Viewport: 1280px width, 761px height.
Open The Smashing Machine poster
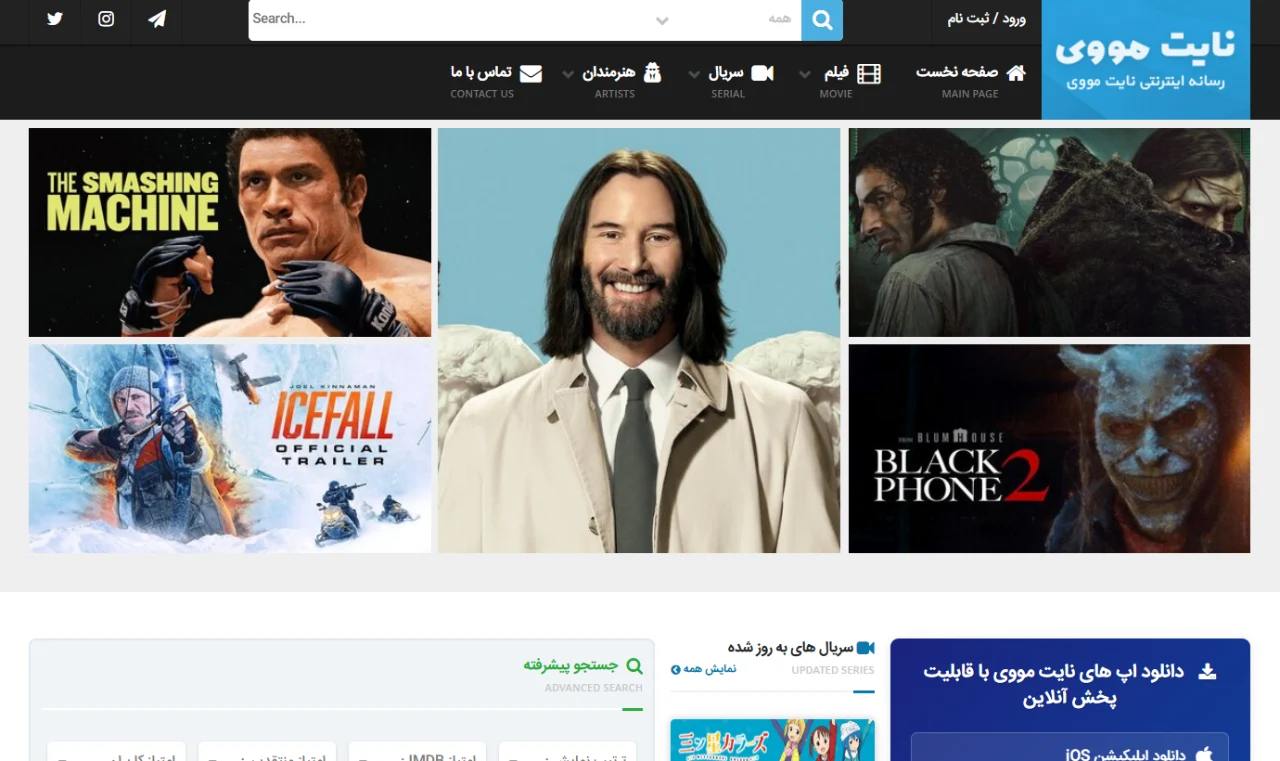[x=230, y=232]
